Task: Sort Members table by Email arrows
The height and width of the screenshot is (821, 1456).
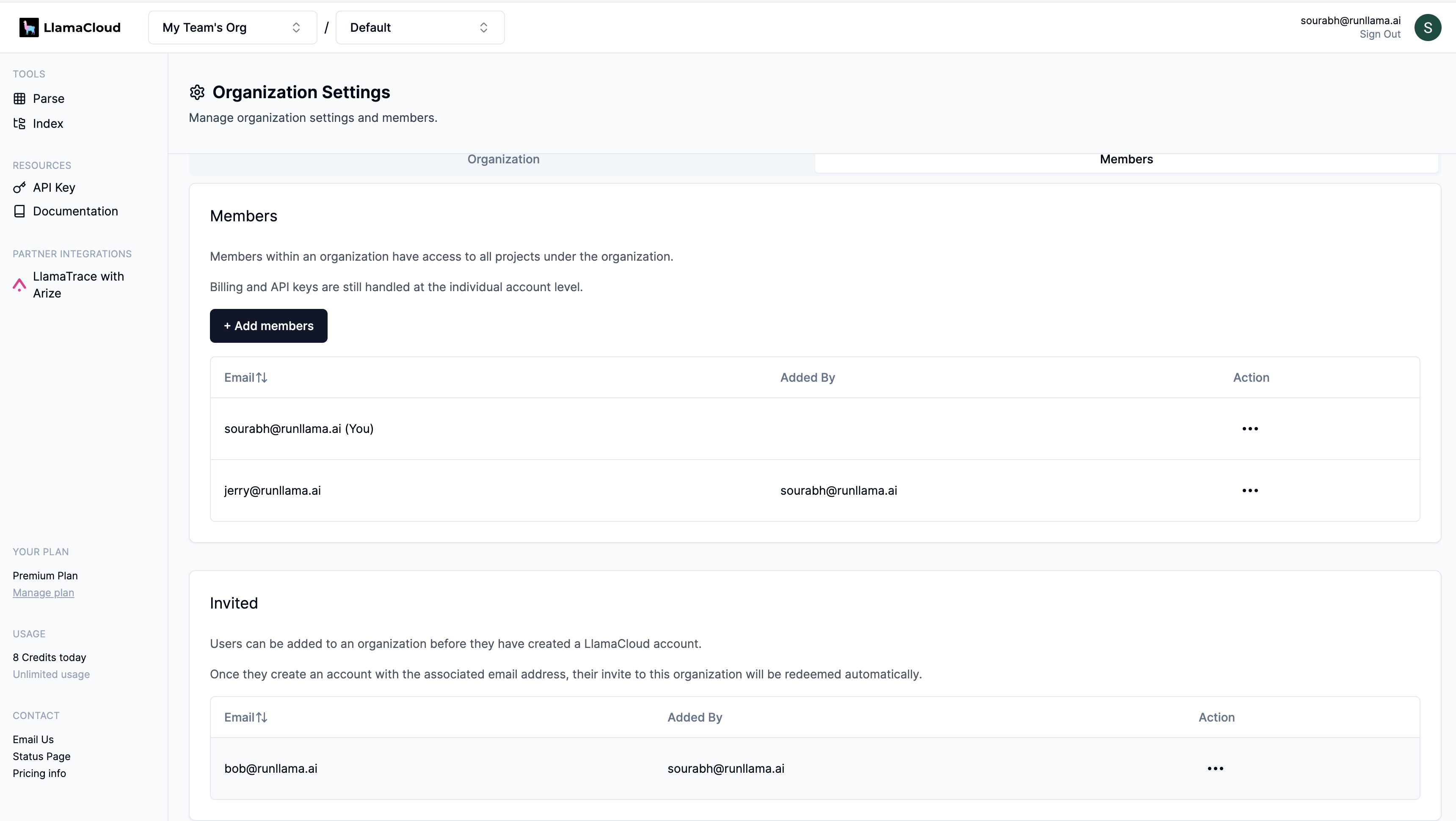Action: point(262,377)
